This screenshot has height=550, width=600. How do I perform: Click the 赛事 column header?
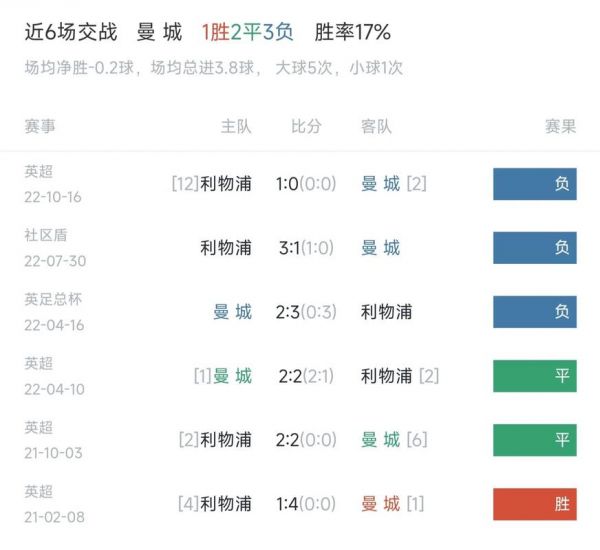40,126
